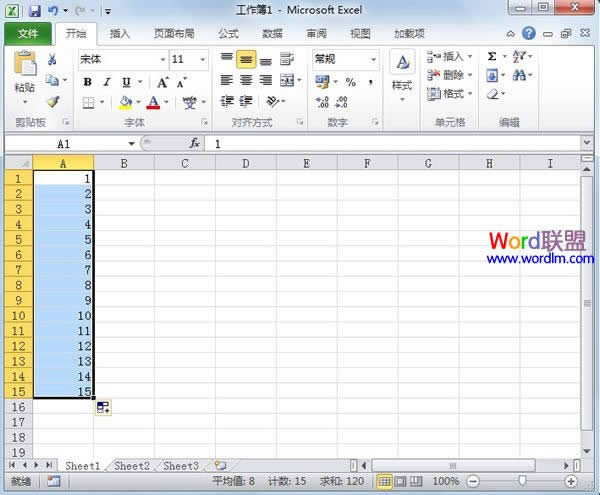Click the AutoSum sigma icon
The image size is (600, 495).
(492, 57)
